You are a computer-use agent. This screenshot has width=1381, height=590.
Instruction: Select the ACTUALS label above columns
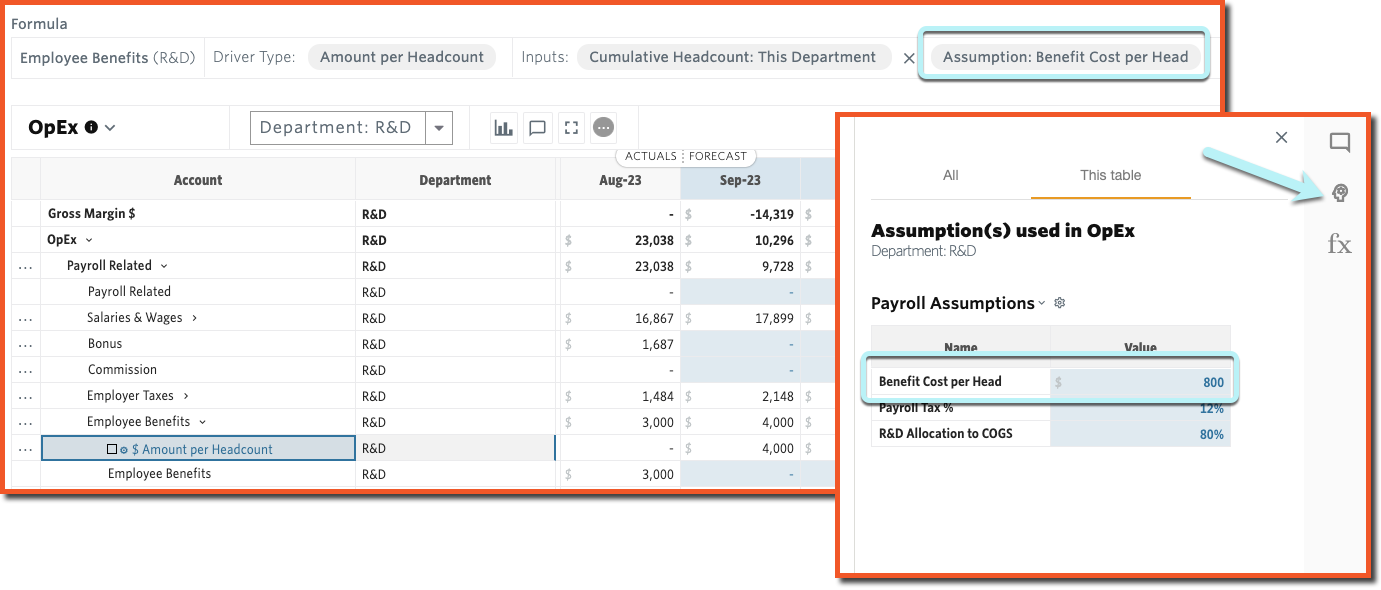[x=651, y=156]
